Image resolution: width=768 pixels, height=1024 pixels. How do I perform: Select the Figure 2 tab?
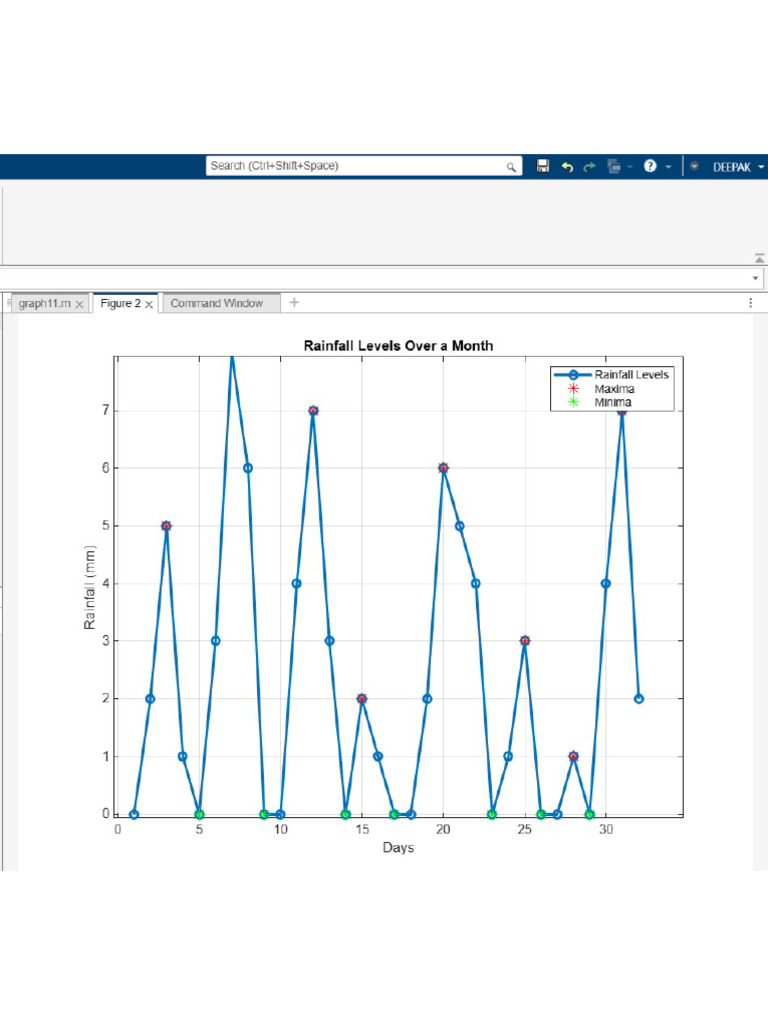120,303
